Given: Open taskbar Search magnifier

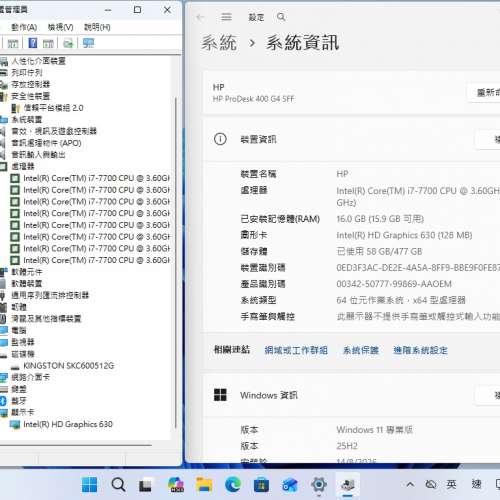Looking at the screenshot, I should [118, 485].
